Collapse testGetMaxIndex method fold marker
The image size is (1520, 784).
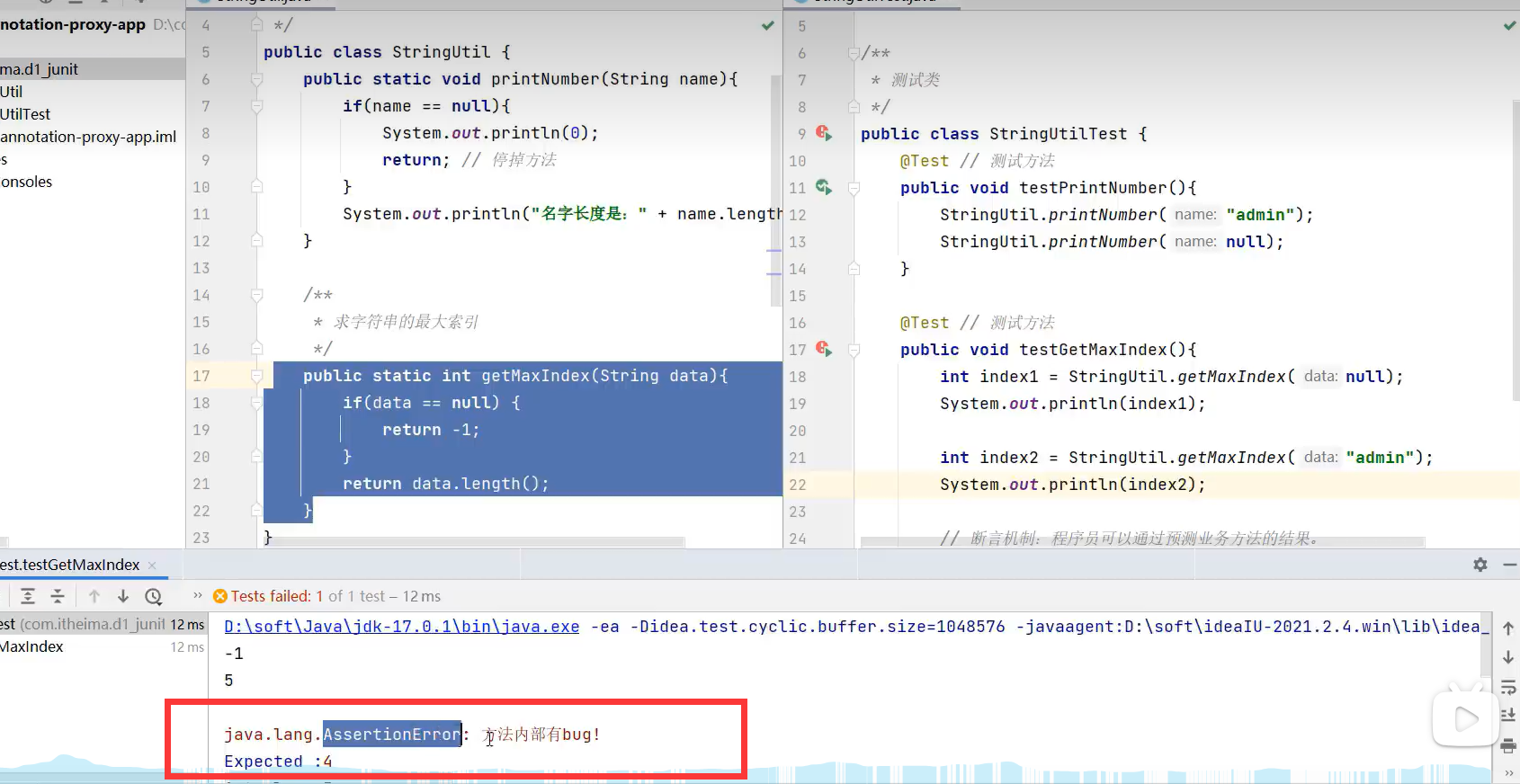(x=854, y=350)
